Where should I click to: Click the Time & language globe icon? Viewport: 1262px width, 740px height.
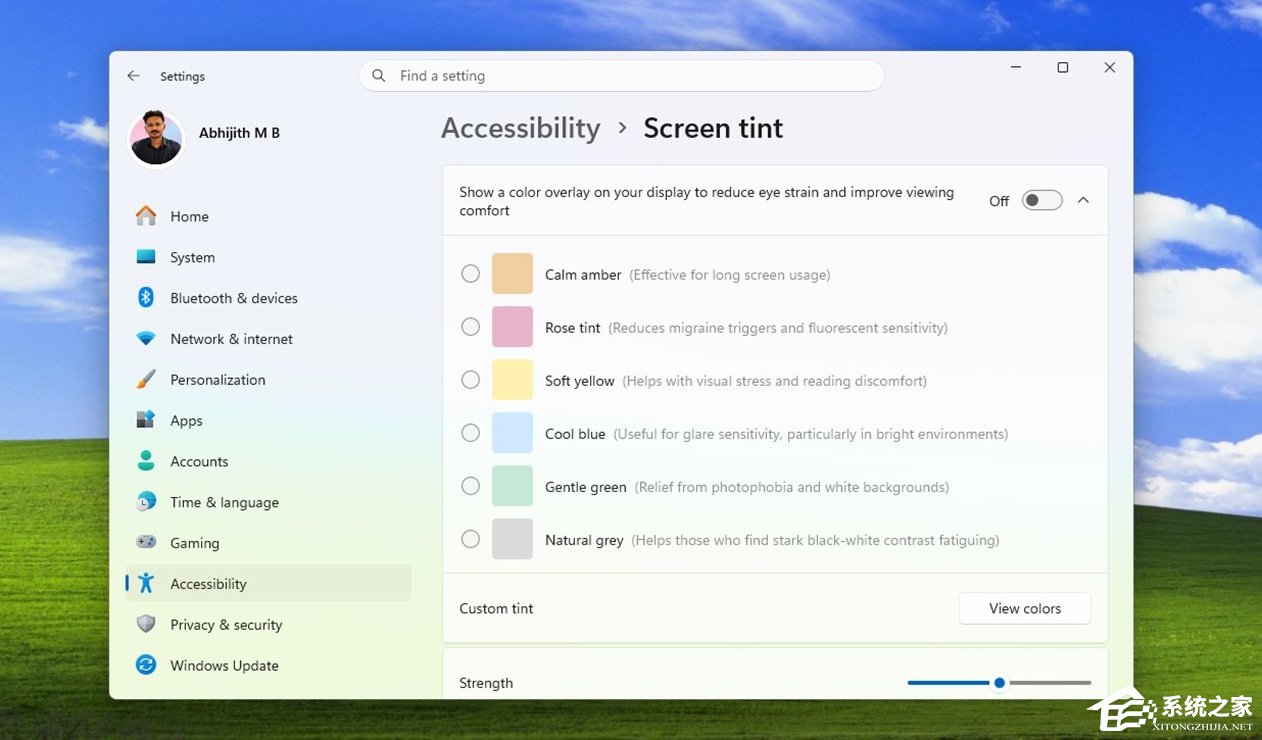pyautogui.click(x=146, y=502)
